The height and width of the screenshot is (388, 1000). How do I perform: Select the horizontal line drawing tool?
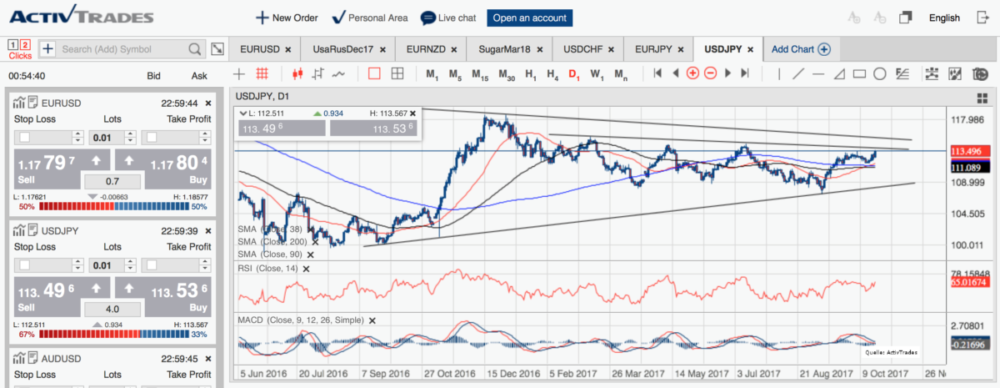coord(819,74)
